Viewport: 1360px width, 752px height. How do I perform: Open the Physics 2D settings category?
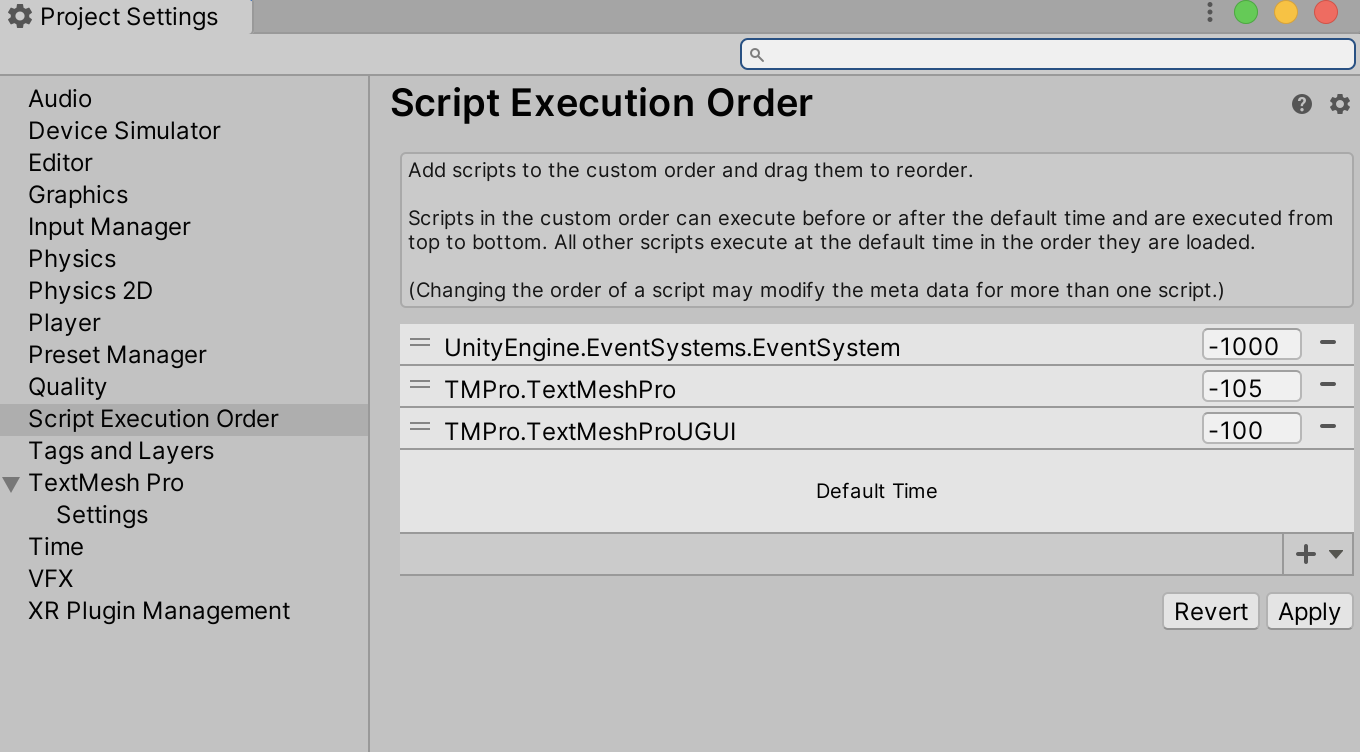point(90,291)
